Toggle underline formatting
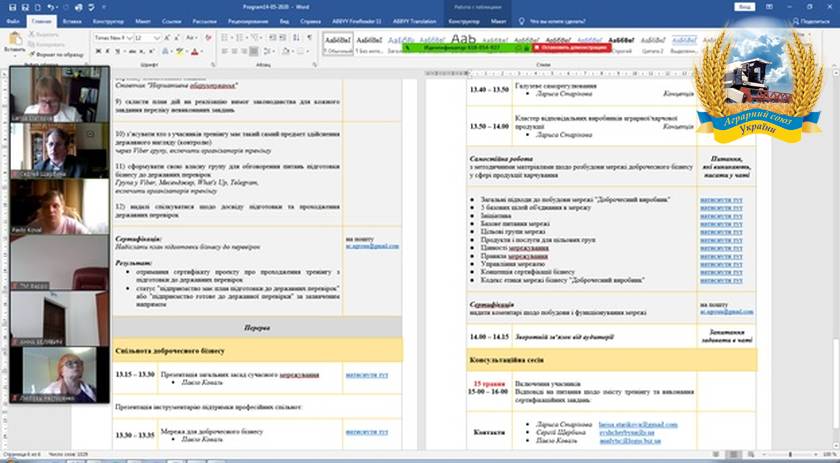 pos(117,51)
